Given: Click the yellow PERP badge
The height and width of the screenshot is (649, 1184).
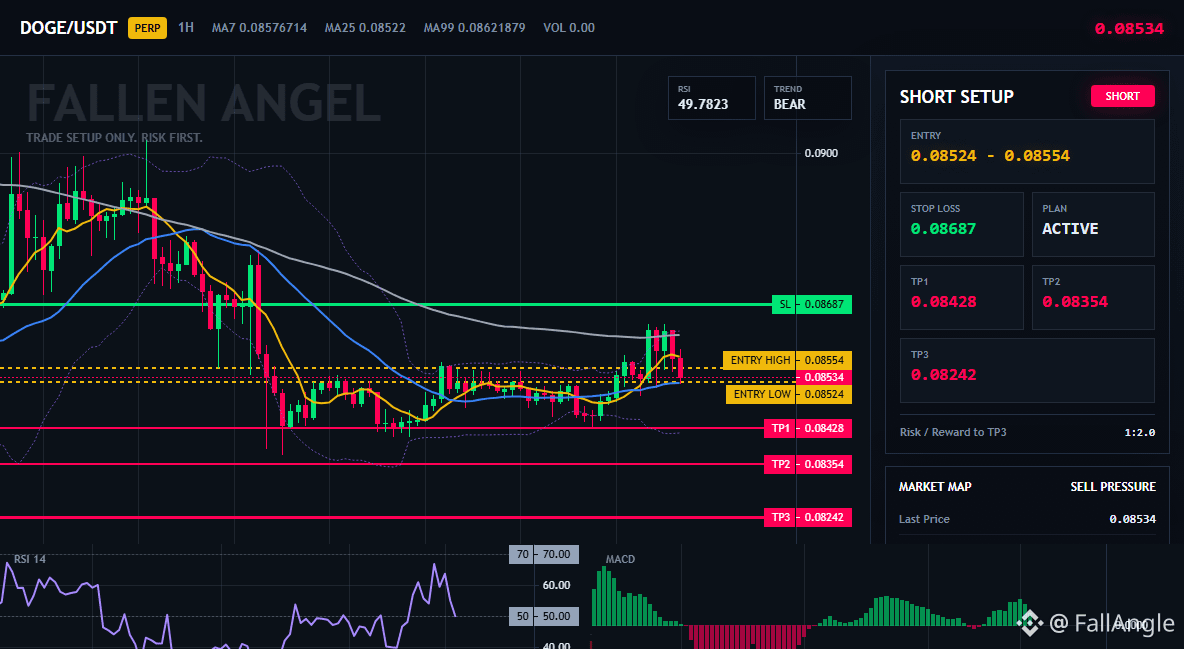Looking at the screenshot, I should tap(147, 28).
